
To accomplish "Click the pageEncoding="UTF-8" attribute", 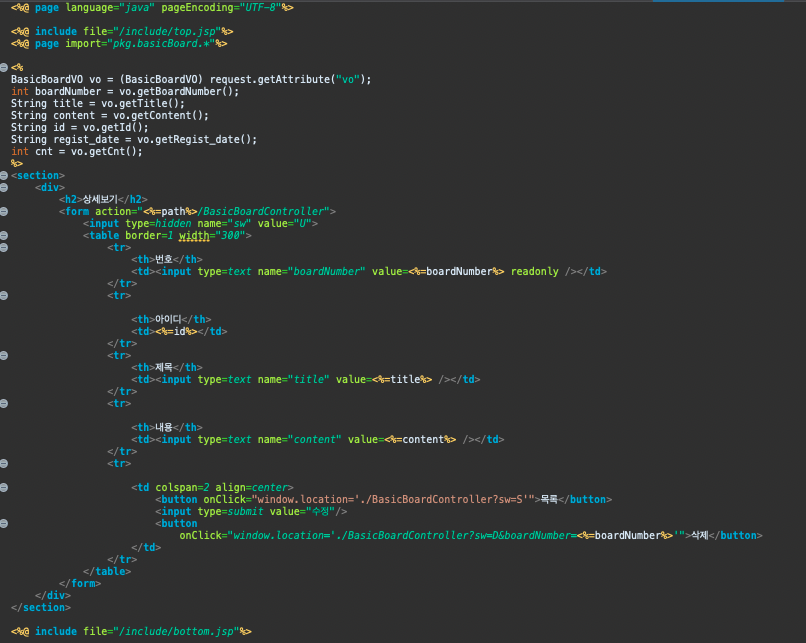I will (221, 7).
